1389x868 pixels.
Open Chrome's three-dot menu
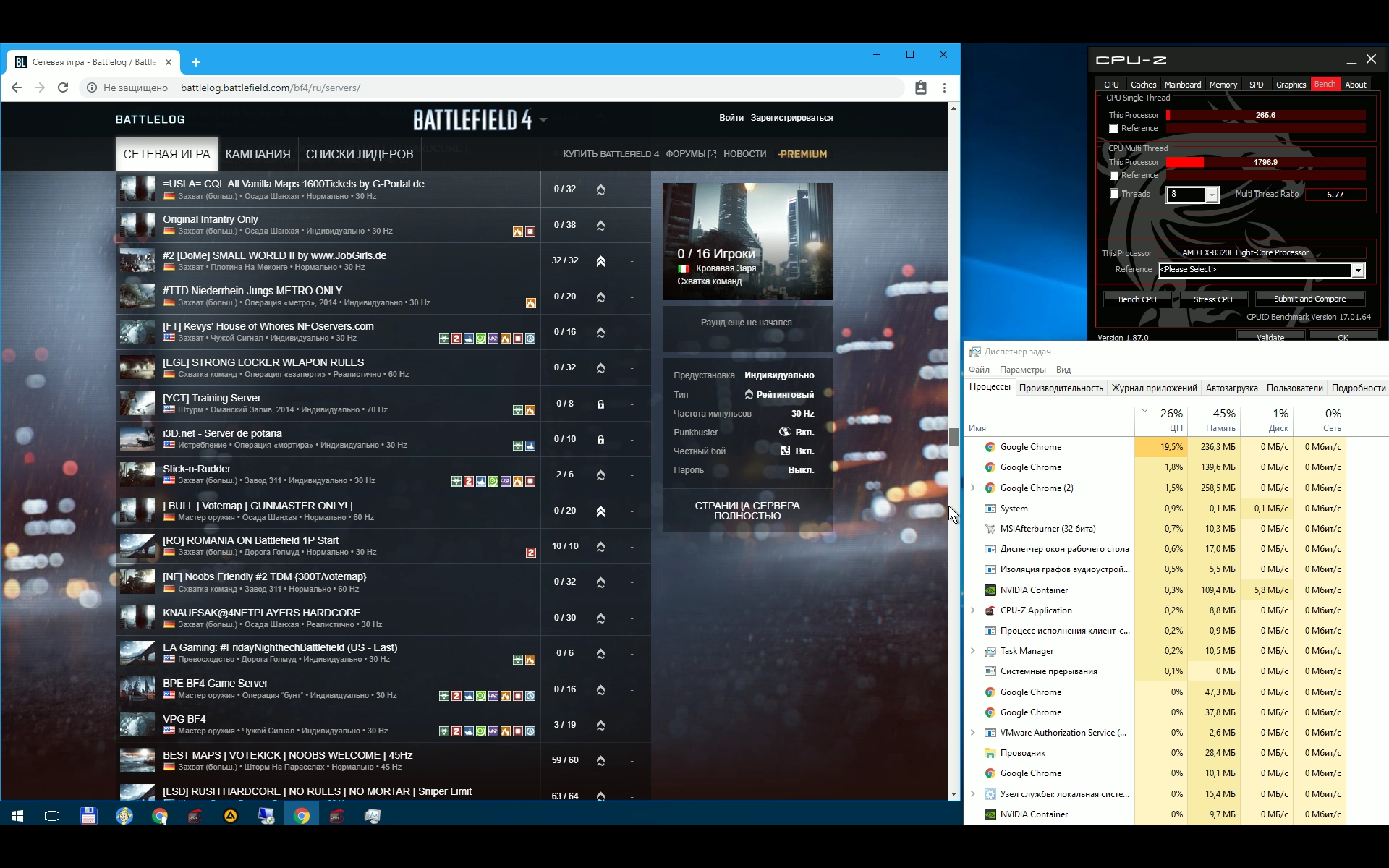click(x=944, y=88)
